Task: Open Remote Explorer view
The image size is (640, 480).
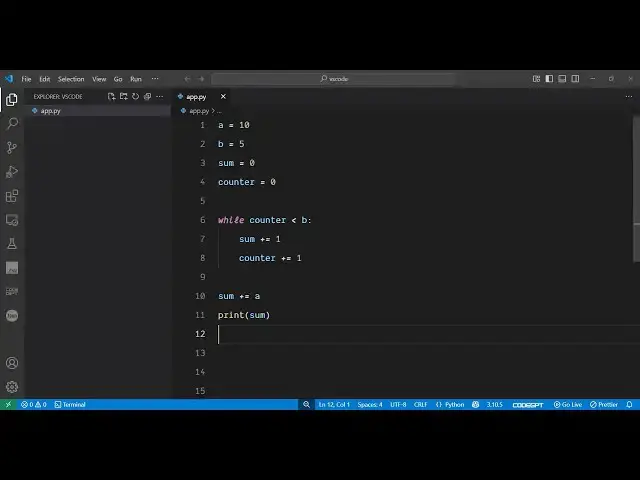Action: [x=12, y=220]
